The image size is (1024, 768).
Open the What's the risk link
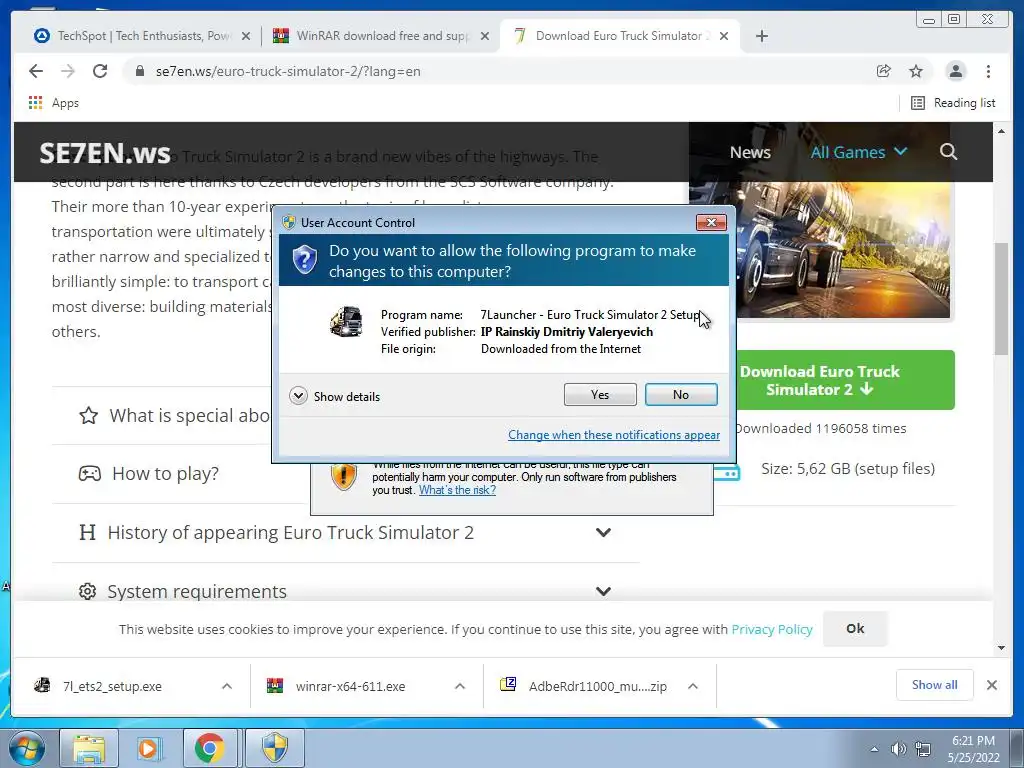coord(457,490)
